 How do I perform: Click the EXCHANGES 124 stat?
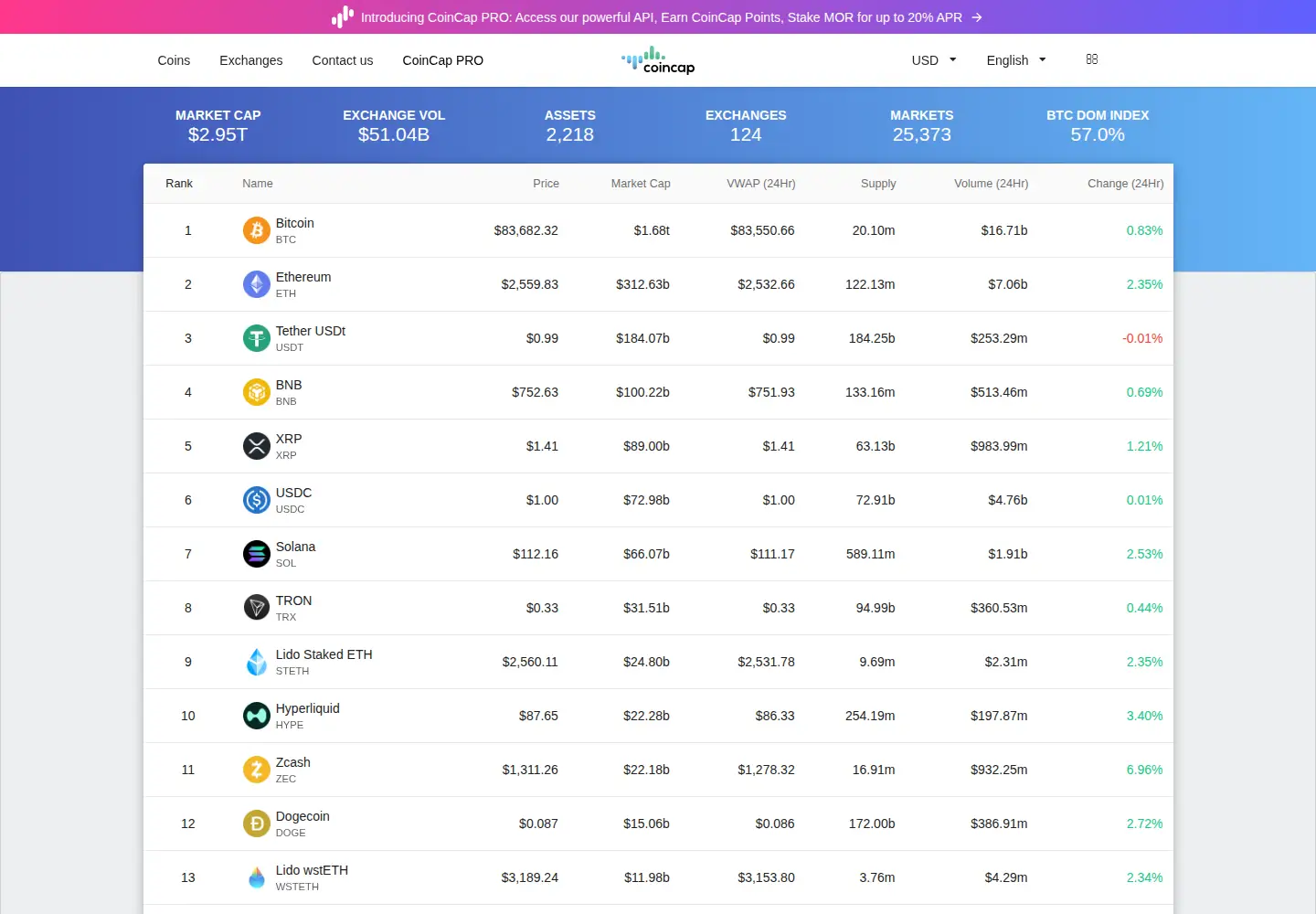click(746, 126)
